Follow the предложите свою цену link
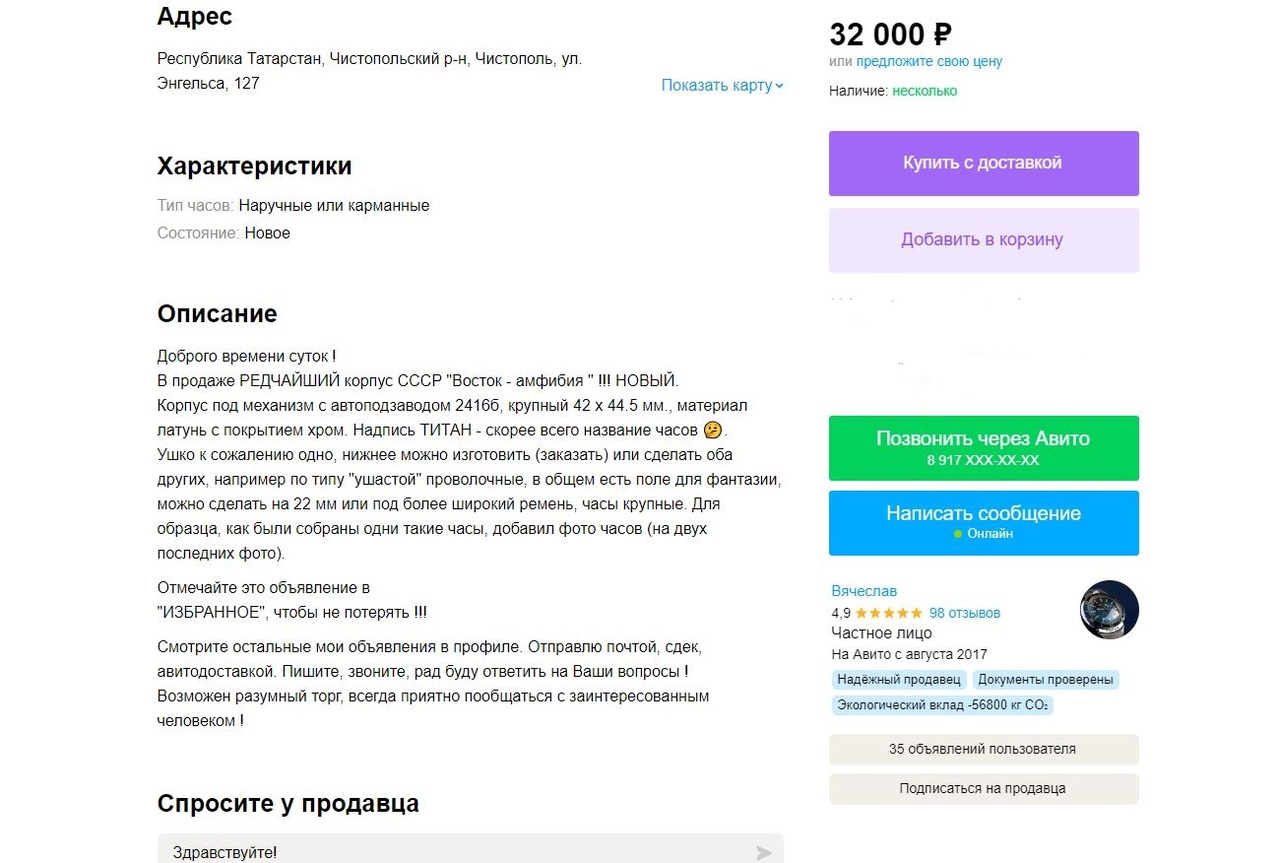Image resolution: width=1280 pixels, height=863 pixels. (x=929, y=61)
